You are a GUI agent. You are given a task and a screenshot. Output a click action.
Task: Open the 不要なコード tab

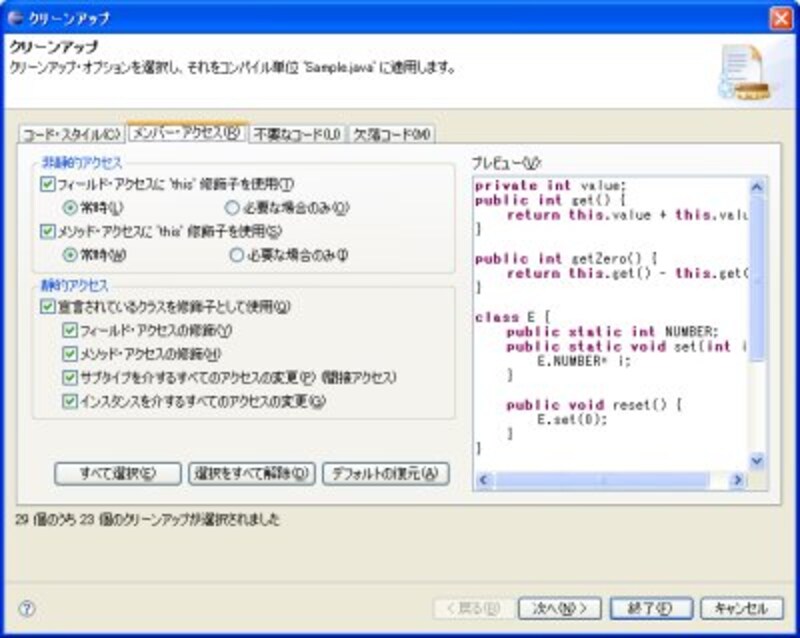pos(297,134)
